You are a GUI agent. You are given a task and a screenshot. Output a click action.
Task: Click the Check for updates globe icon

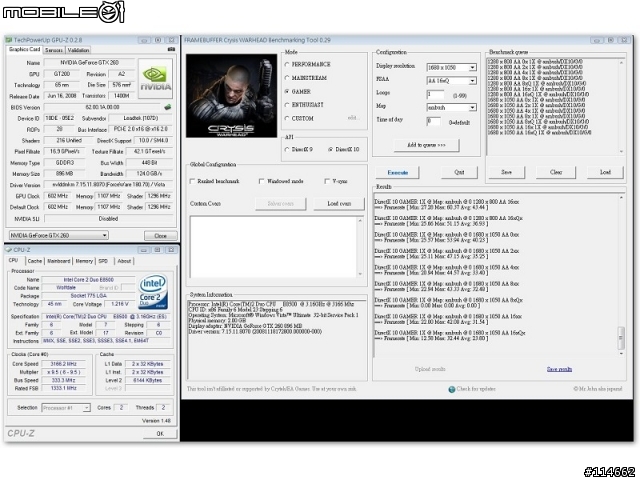(x=451, y=389)
